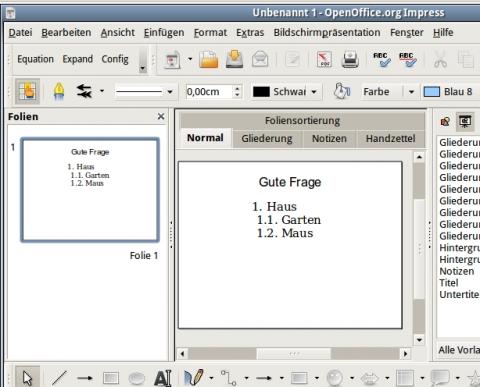
Task: Click the send document as e-mail icon
Action: tap(260, 60)
